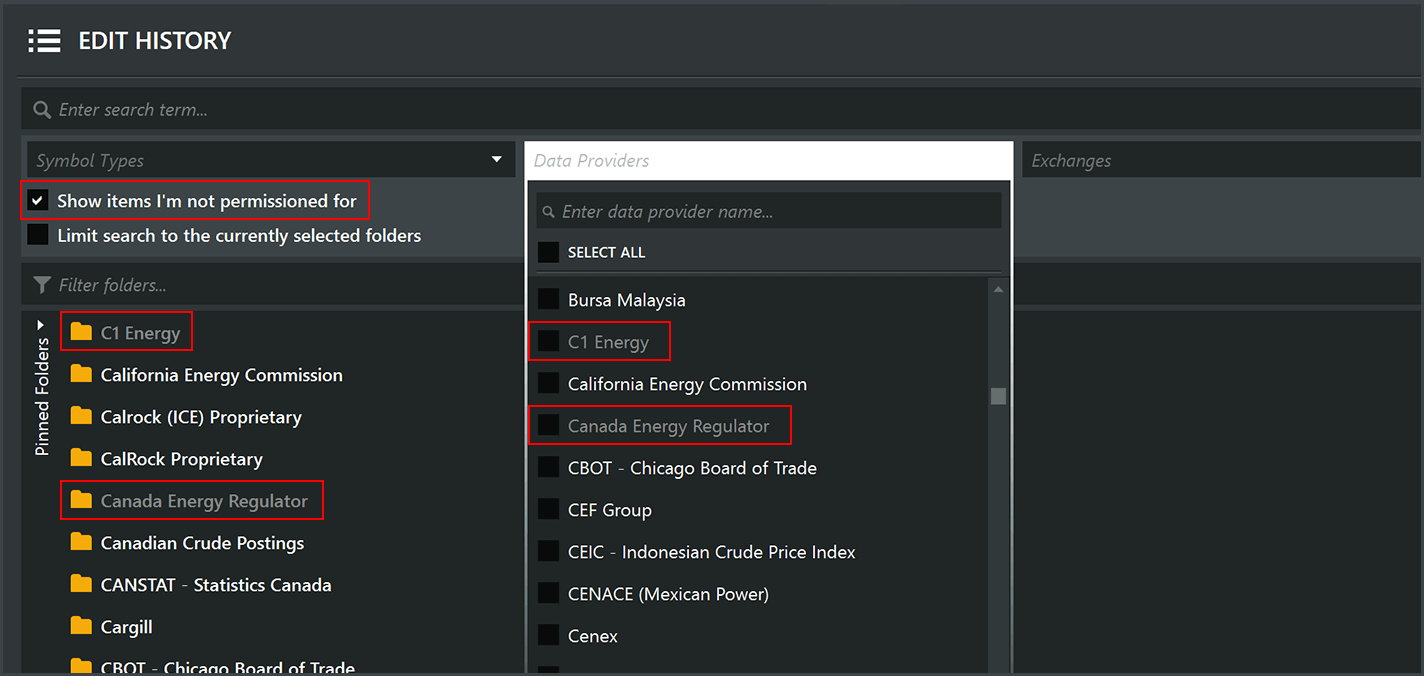
Task: Check the CBOT - Chicago Board of Trade provider checkbox
Action: (548, 467)
